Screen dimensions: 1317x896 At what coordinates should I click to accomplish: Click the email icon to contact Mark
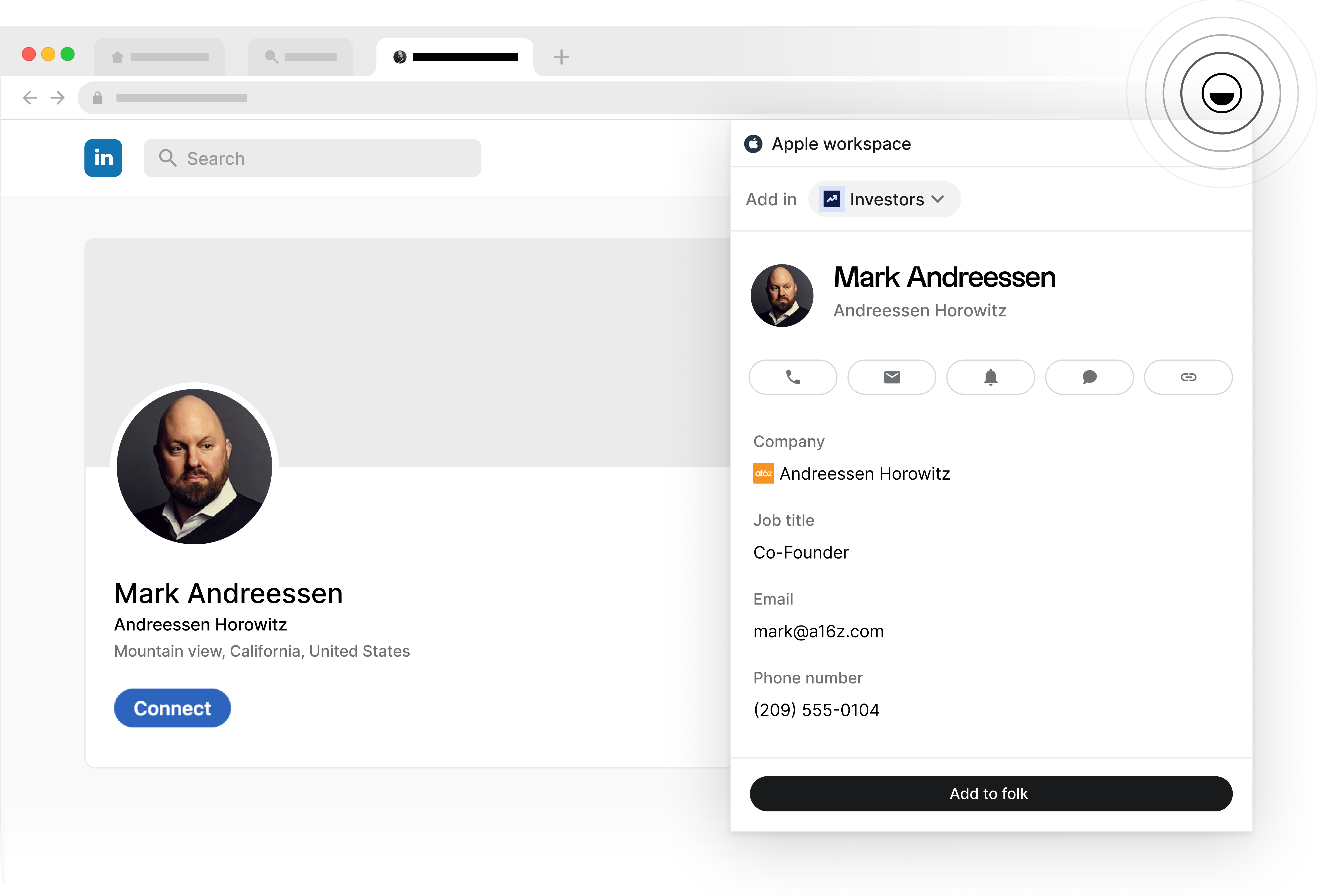891,377
